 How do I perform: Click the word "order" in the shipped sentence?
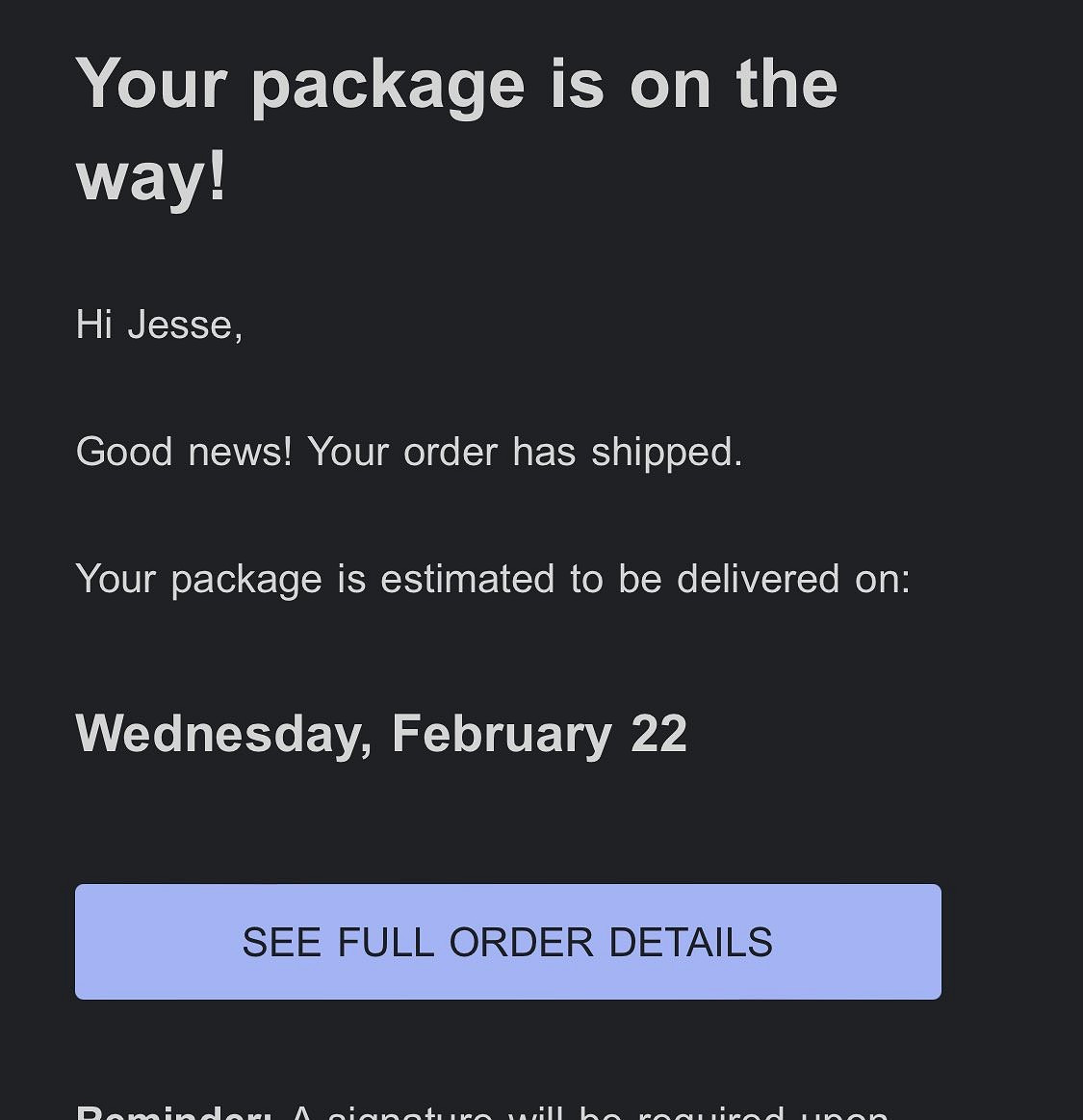[451, 452]
